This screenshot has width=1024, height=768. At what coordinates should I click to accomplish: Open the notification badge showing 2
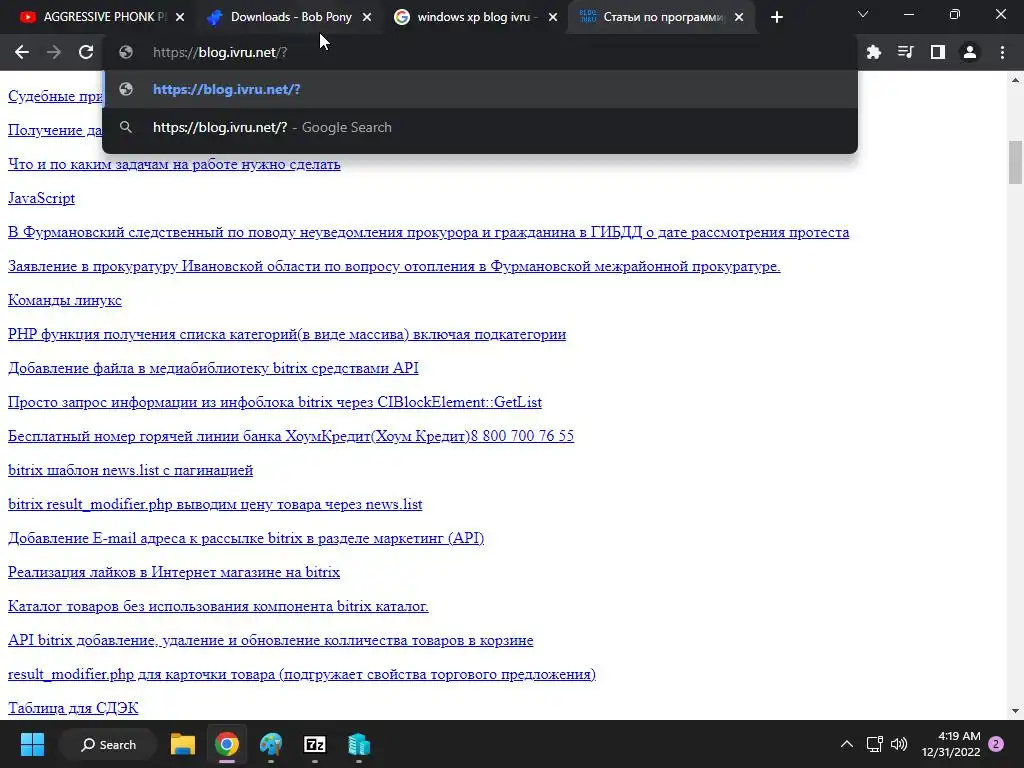pyautogui.click(x=996, y=744)
